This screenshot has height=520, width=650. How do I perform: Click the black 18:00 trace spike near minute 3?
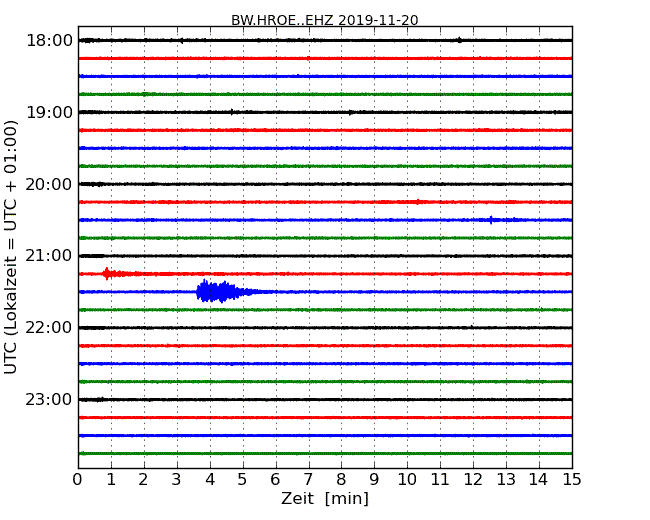pyautogui.click(x=181, y=41)
